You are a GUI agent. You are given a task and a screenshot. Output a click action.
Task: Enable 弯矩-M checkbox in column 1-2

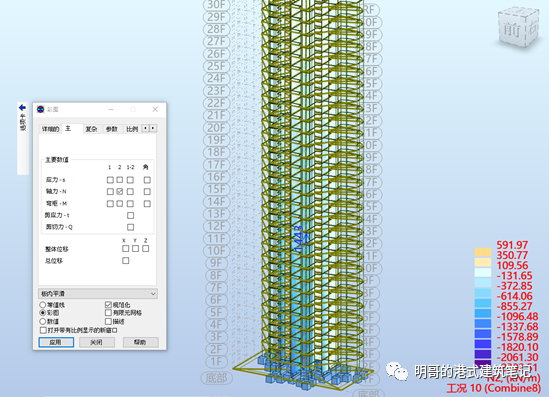point(130,203)
